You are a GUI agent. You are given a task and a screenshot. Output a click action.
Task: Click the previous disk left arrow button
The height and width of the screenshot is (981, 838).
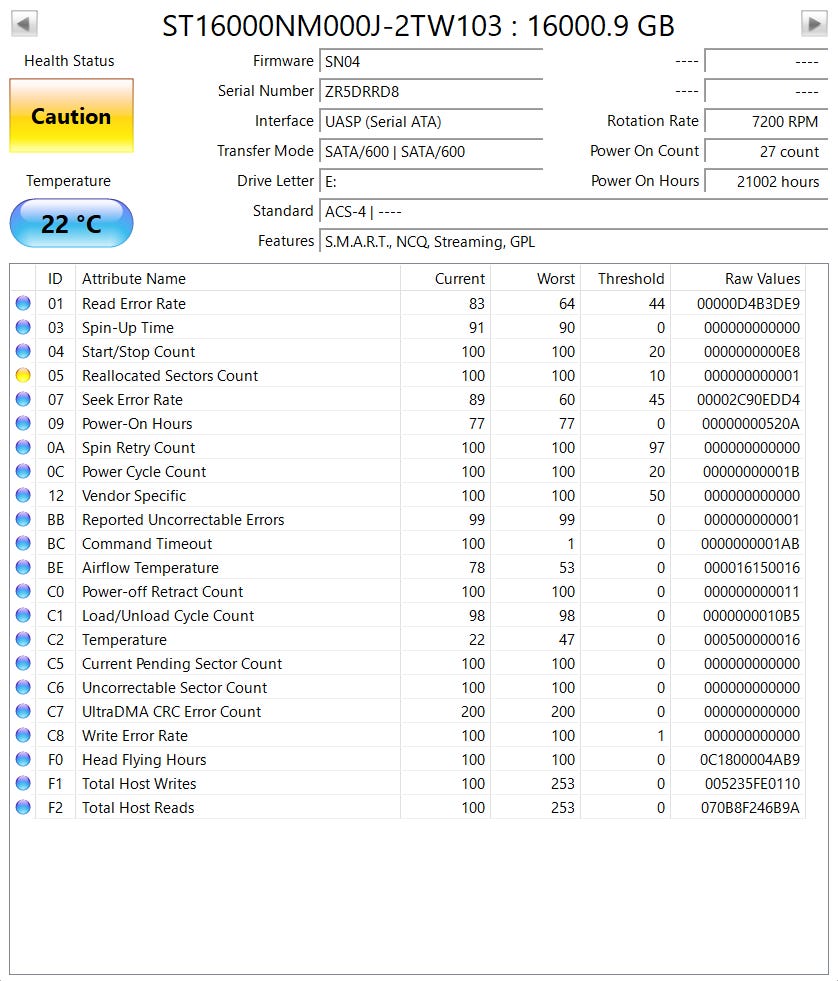24,24
